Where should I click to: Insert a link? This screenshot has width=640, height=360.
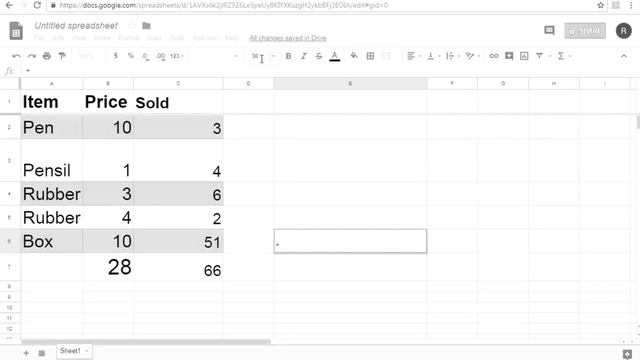(494, 56)
